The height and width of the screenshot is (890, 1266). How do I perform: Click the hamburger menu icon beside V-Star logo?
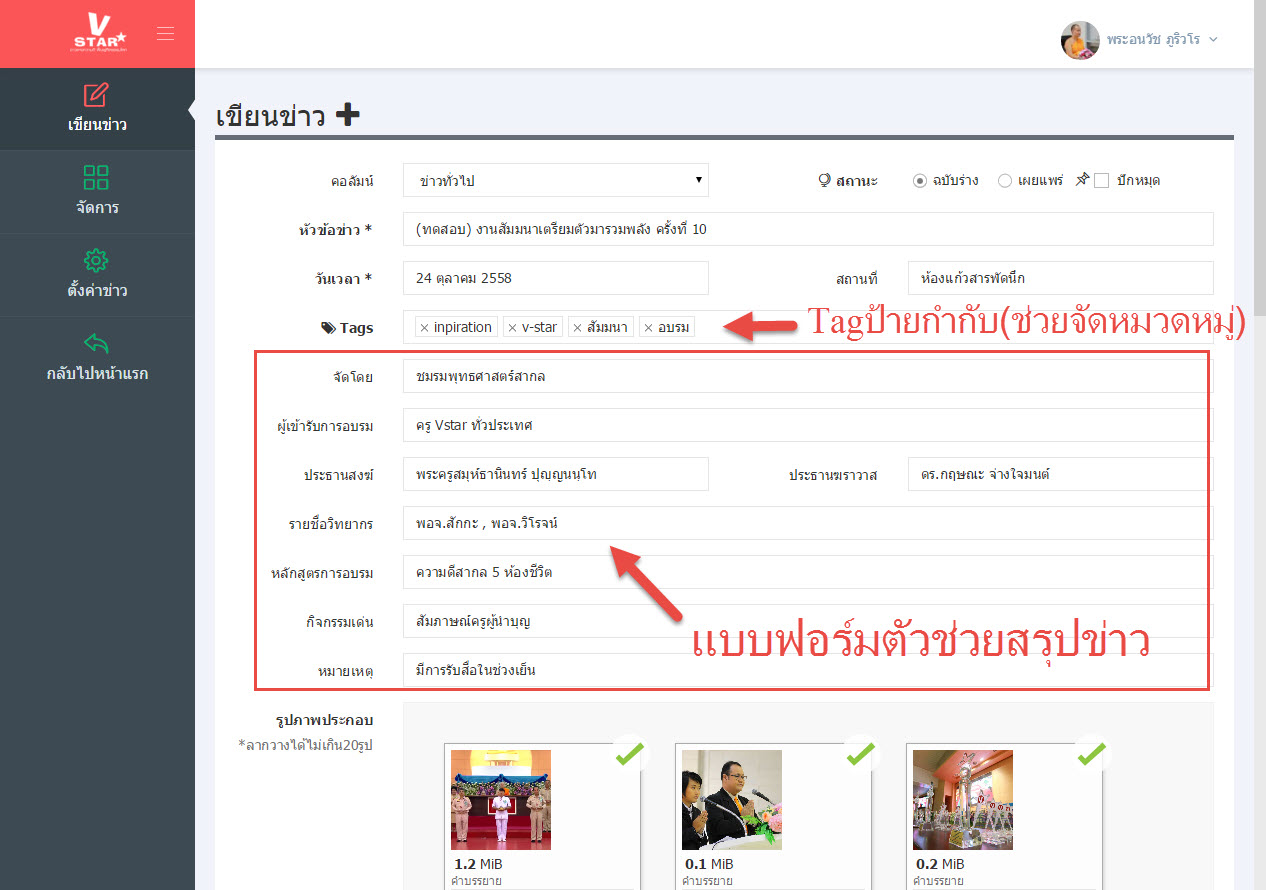tap(165, 34)
